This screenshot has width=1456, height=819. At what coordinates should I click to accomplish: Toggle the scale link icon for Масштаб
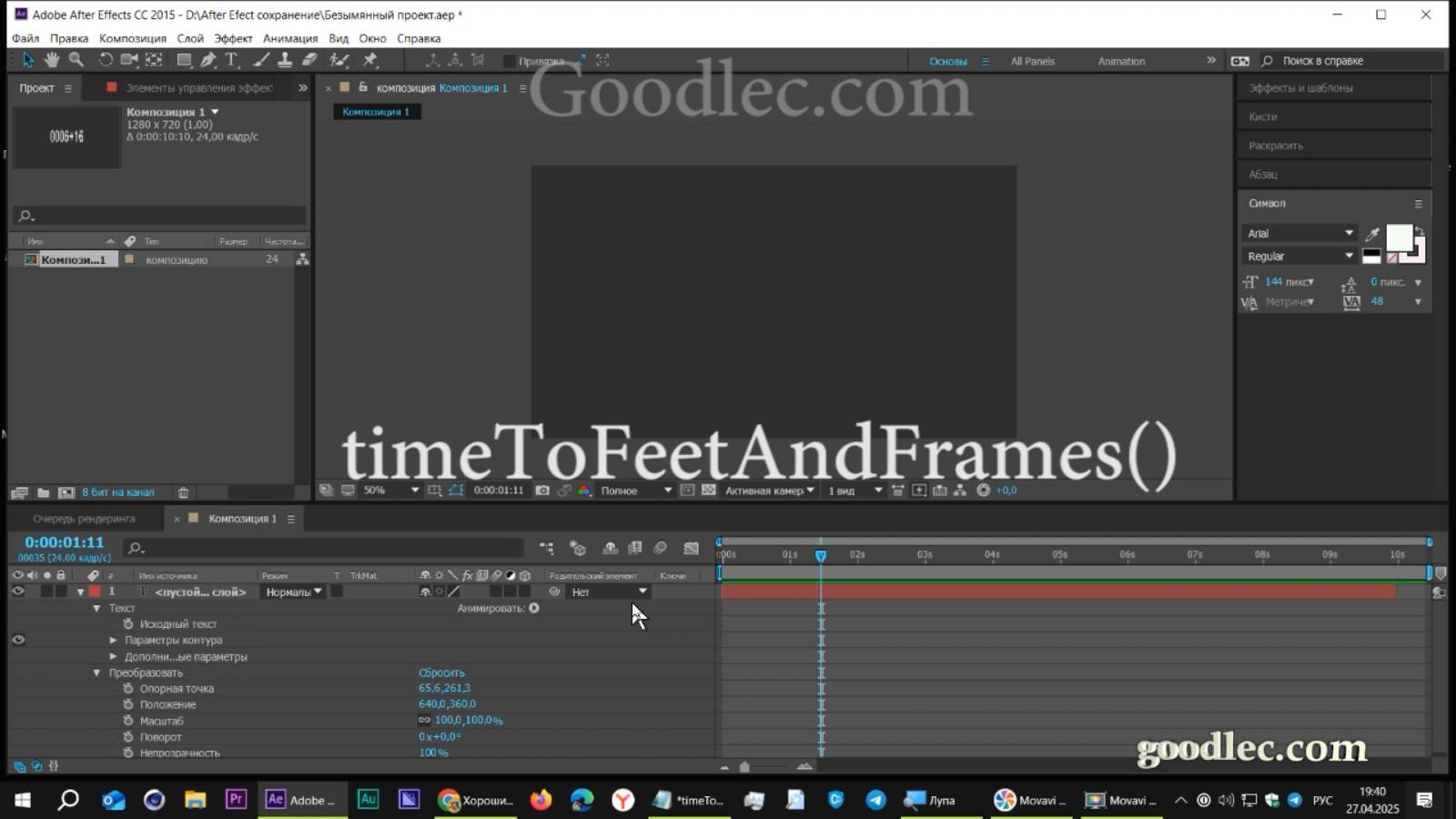[423, 720]
